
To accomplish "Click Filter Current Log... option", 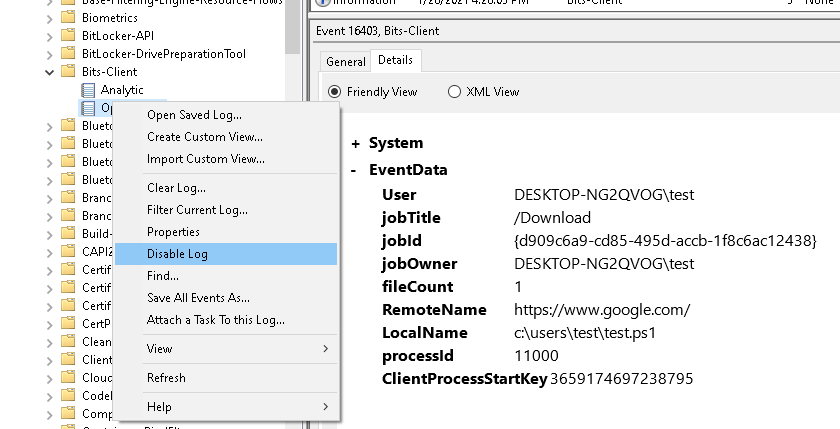I will tap(197, 210).
